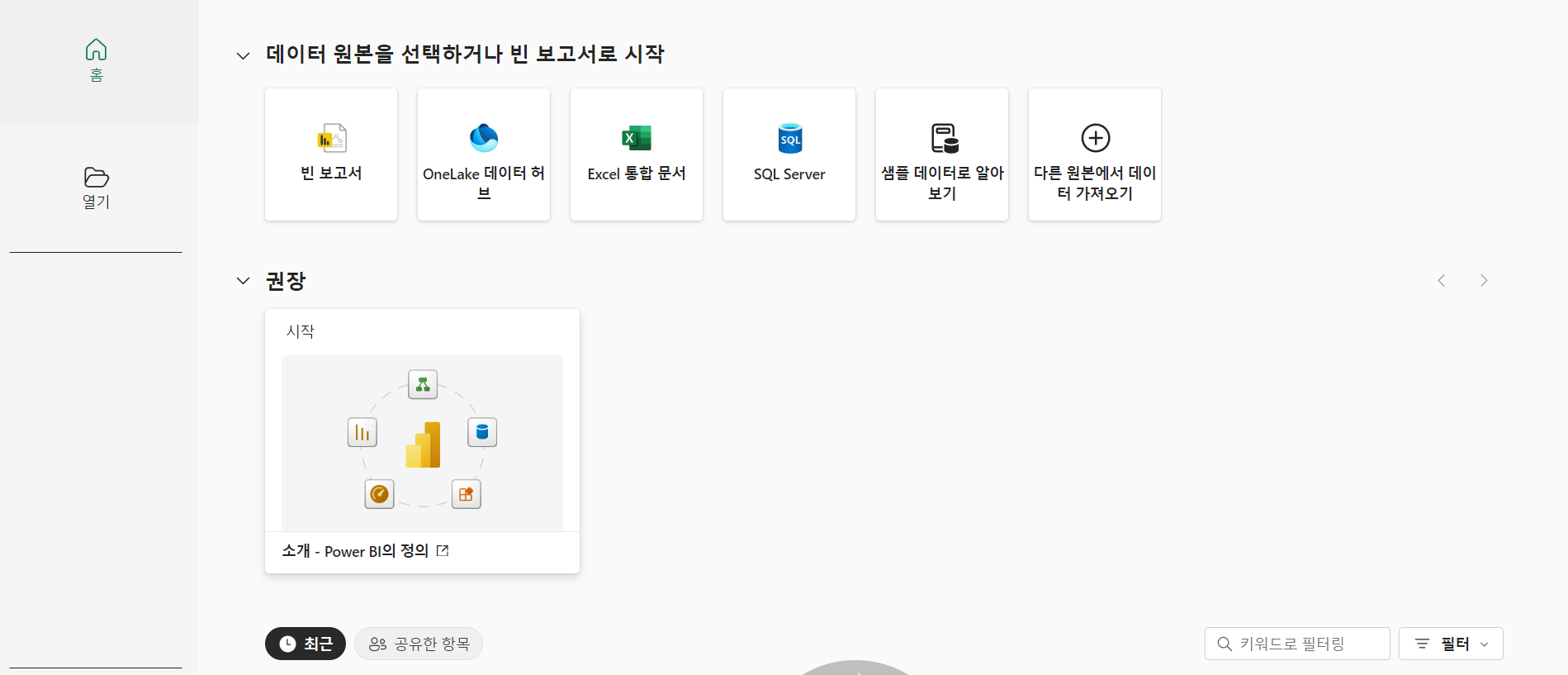This screenshot has height=675, width=1568.
Task: Go to previous recommended items
Action: pos(1442,281)
